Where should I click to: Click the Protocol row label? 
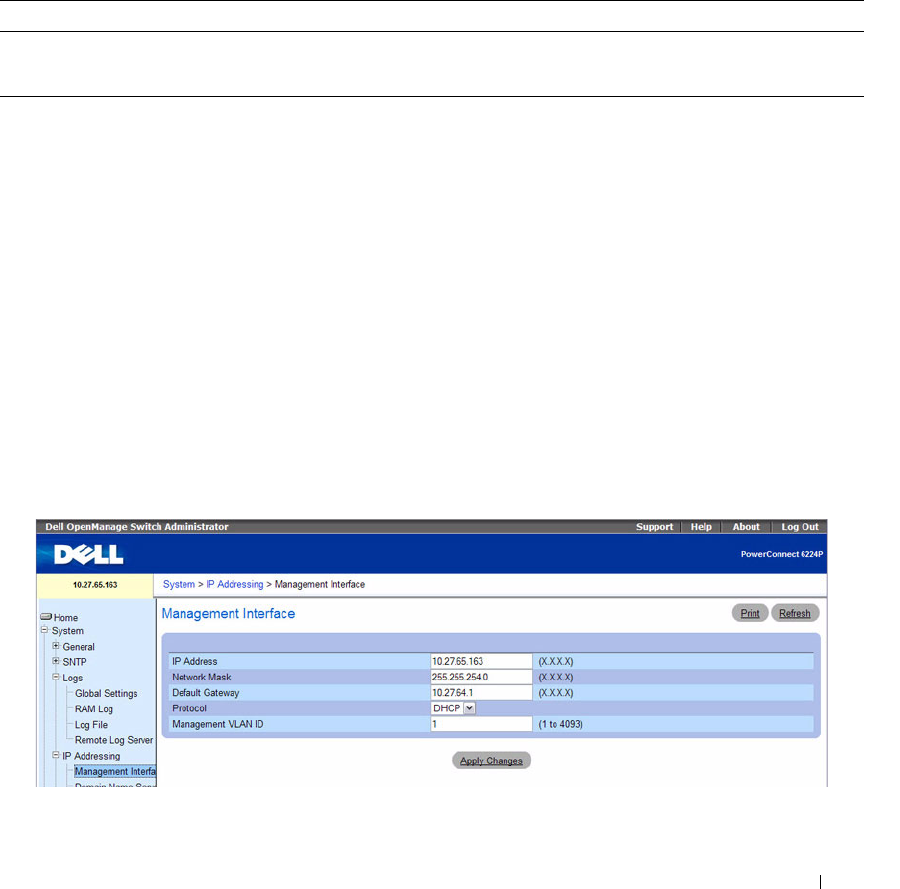point(189,708)
